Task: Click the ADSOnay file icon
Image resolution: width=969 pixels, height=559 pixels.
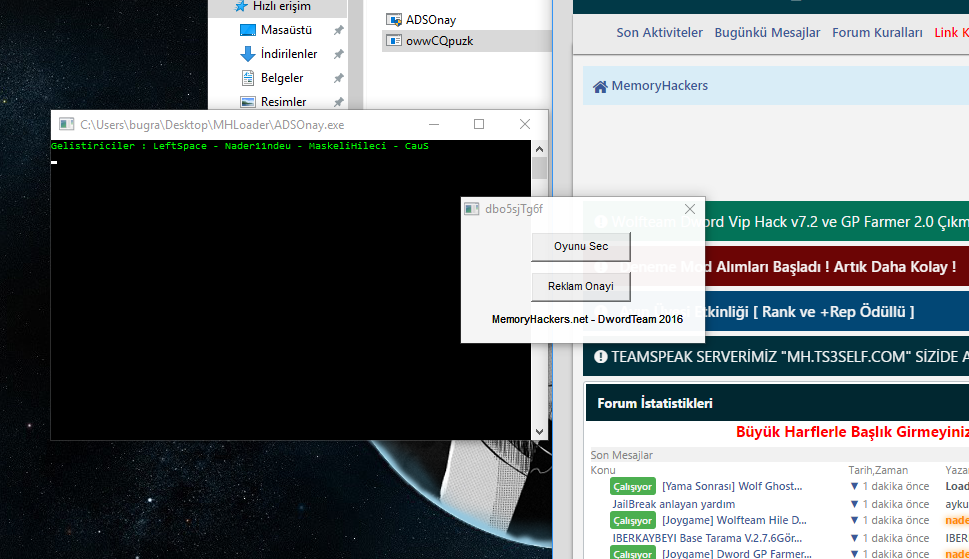Action: [x=394, y=20]
